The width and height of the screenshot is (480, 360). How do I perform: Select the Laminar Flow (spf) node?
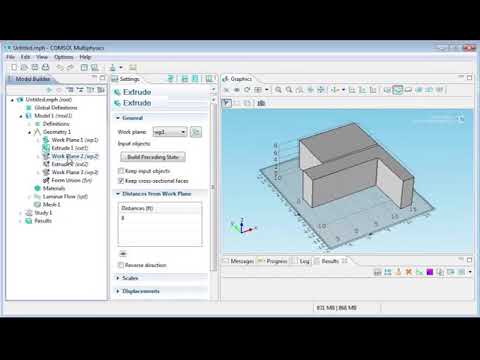coord(61,197)
